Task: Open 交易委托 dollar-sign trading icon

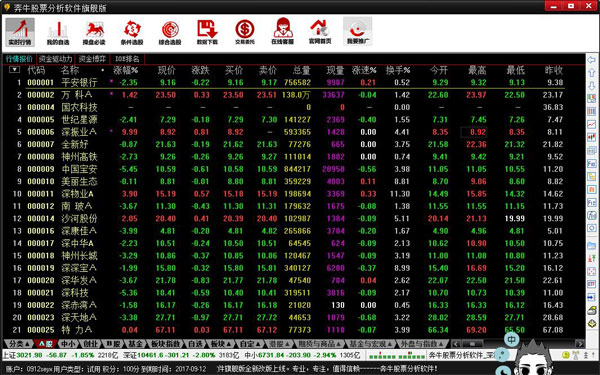Action: pos(245,32)
